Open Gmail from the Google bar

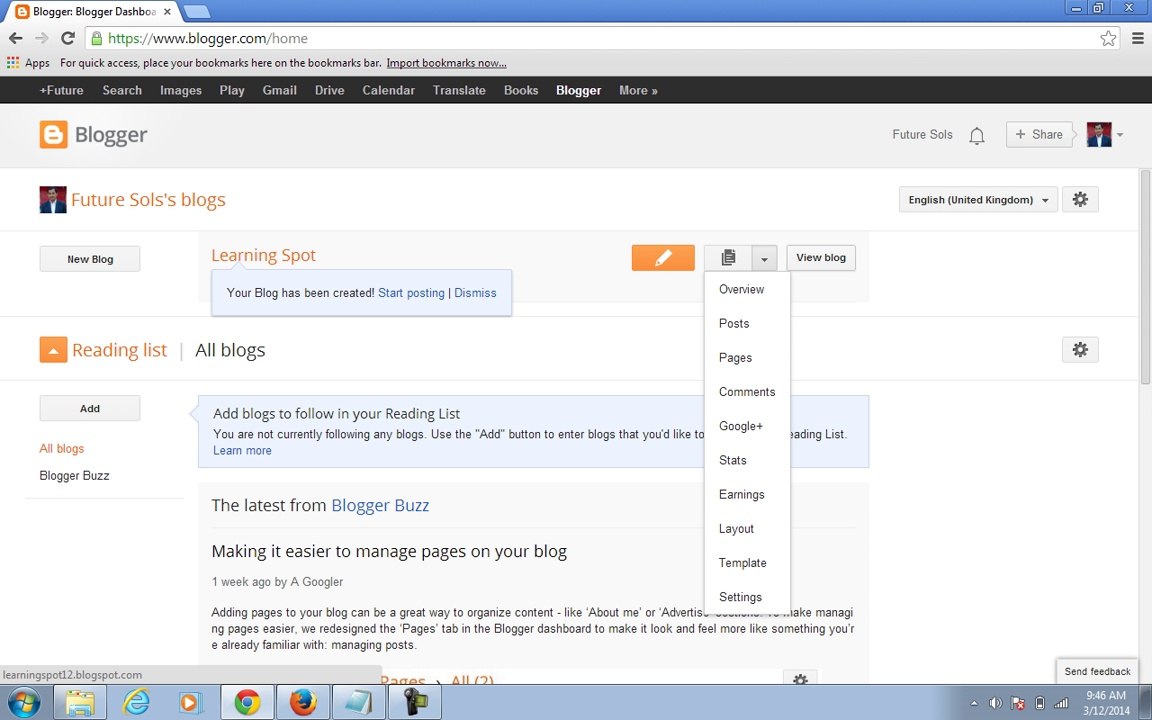(x=279, y=90)
